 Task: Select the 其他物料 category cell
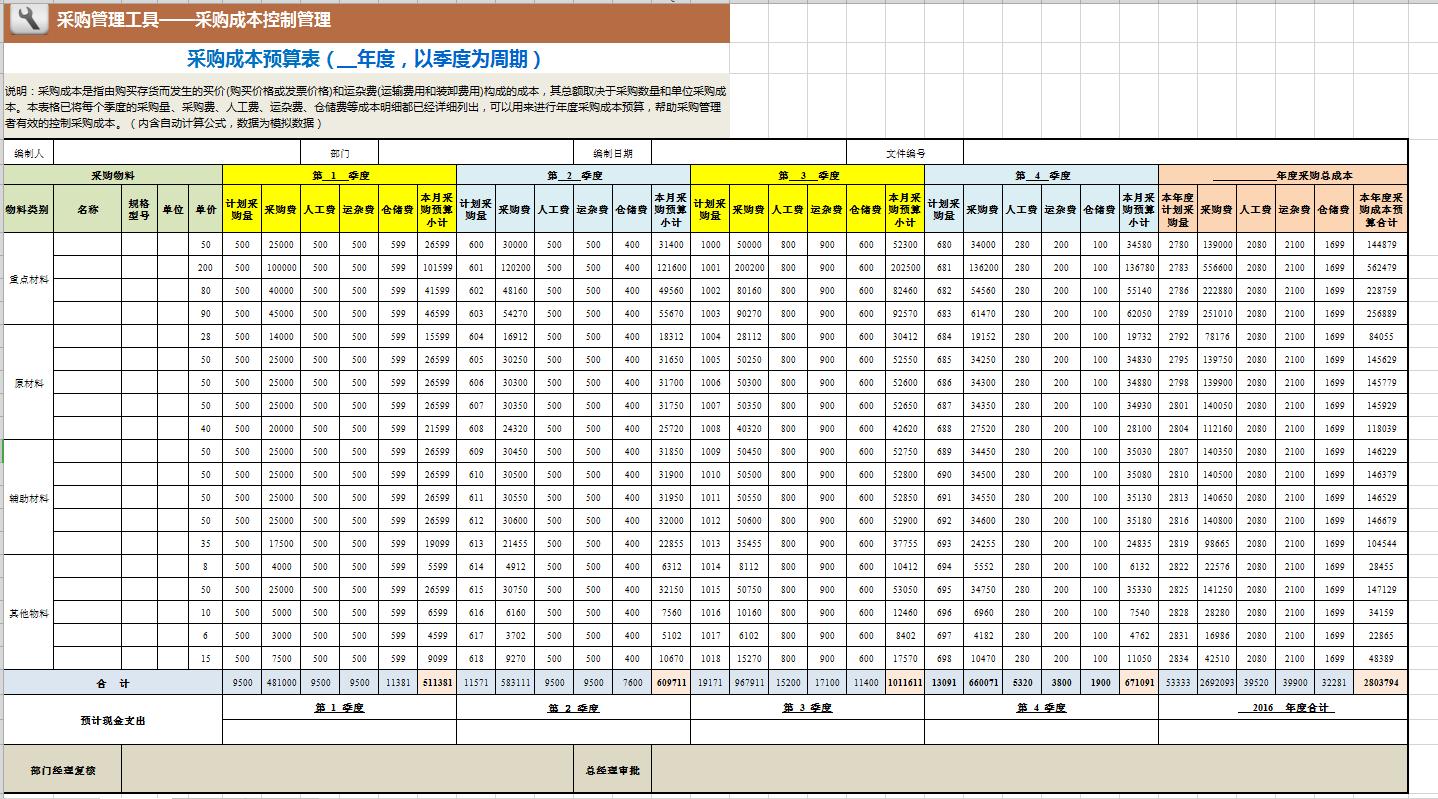(28, 613)
